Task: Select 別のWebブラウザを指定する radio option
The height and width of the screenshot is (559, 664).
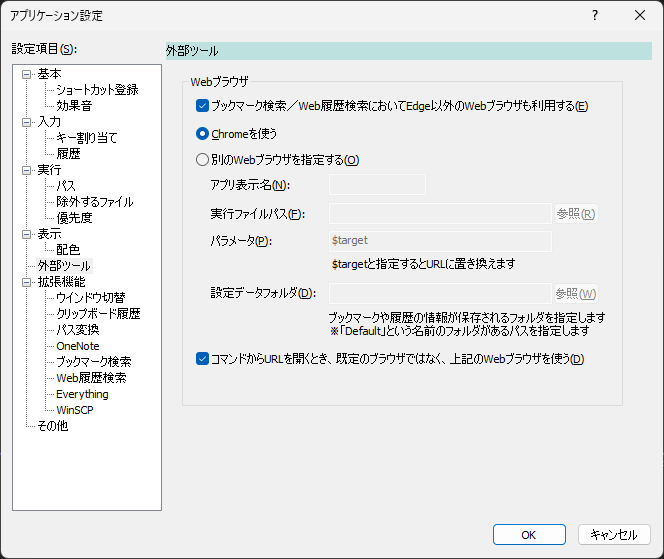Action: coord(202,159)
